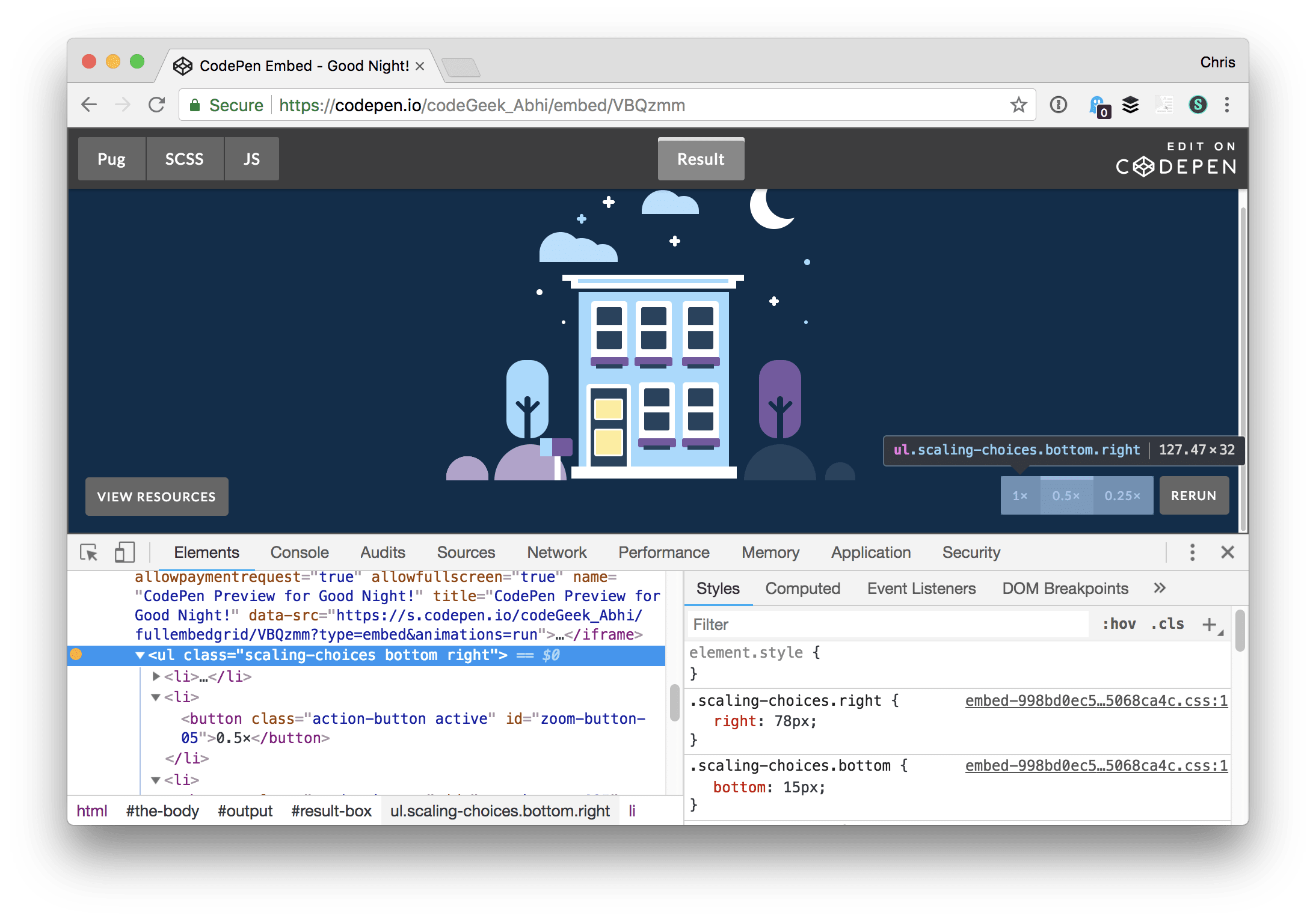The image size is (1316, 921).
Task: Open the DevTools three-dot options menu
Action: 1193,551
